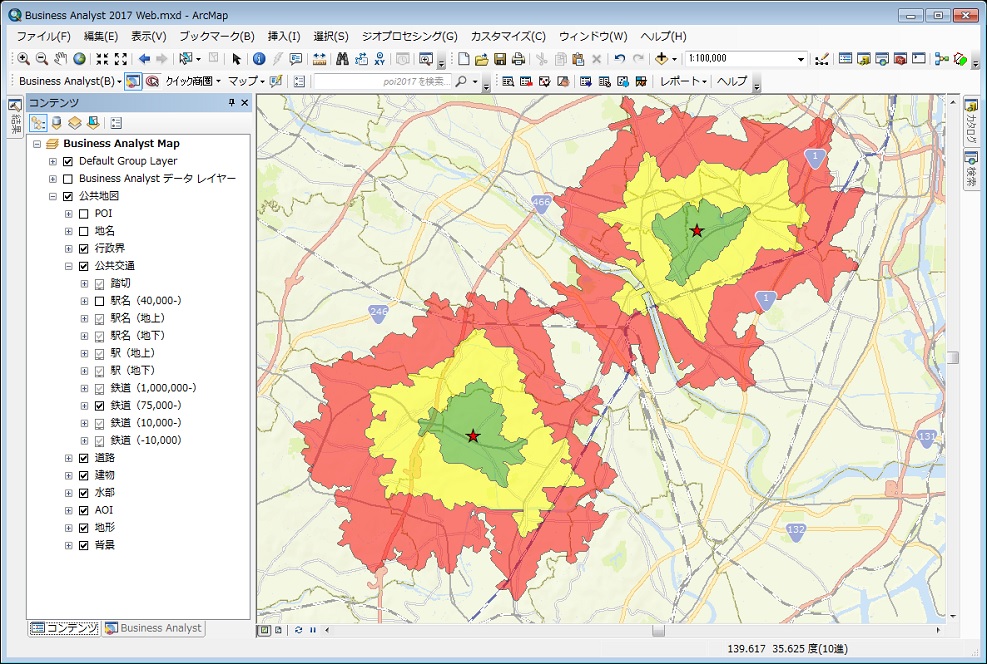
Task: Open the Table of Contents window icon
Action: pos(845,59)
